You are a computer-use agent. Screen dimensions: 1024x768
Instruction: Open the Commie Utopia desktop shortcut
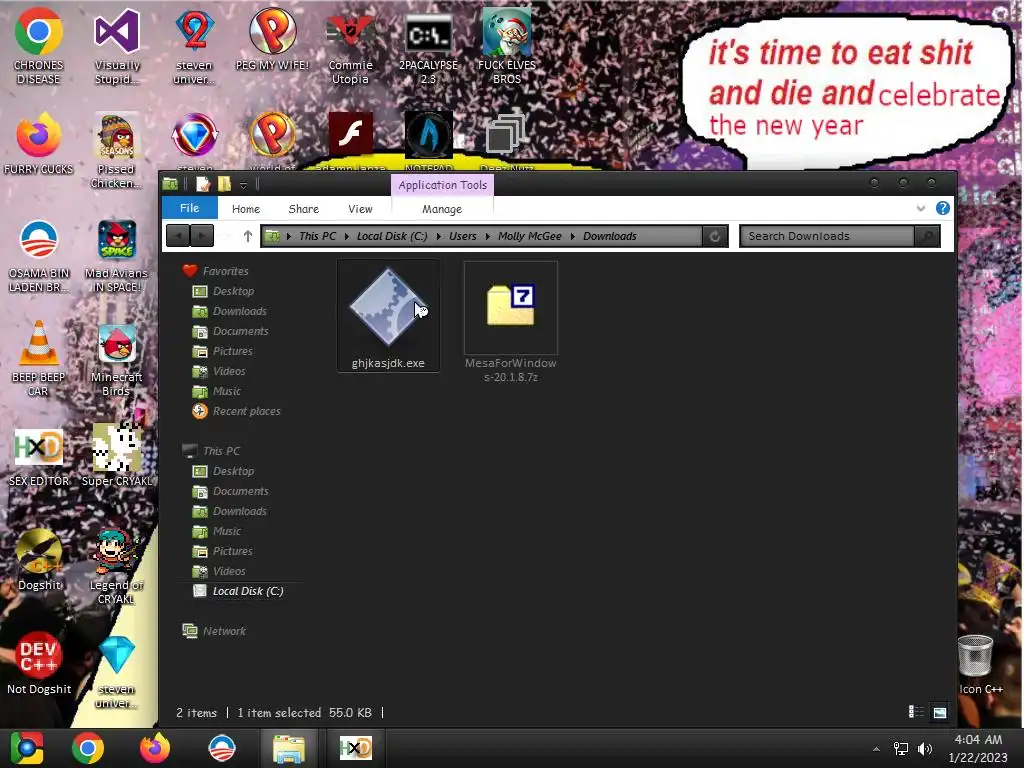coord(351,50)
